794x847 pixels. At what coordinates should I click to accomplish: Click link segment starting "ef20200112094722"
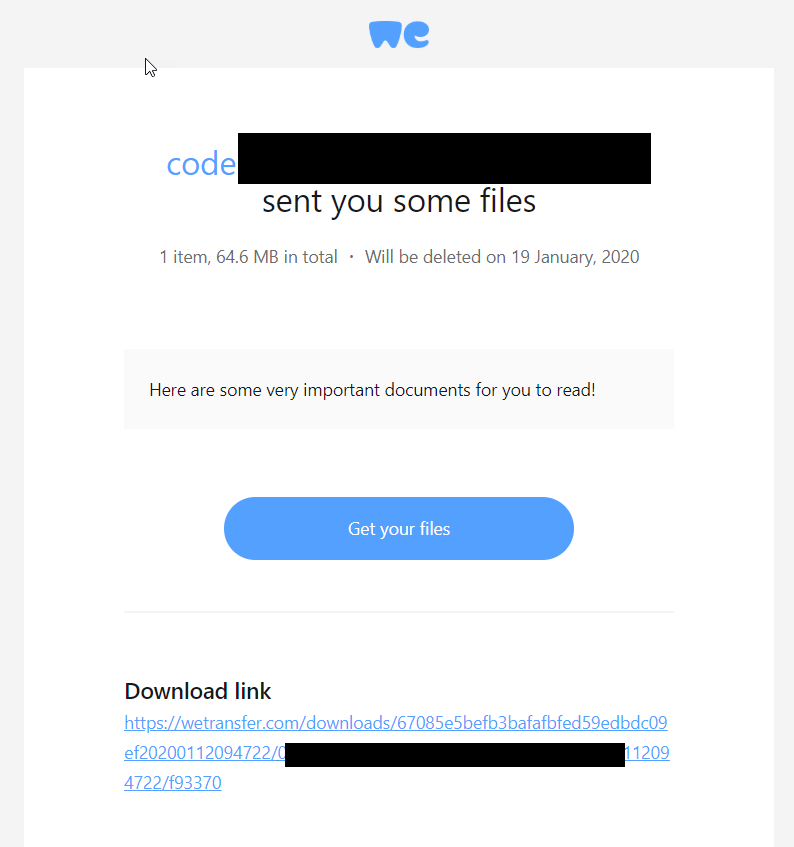[x=205, y=753]
